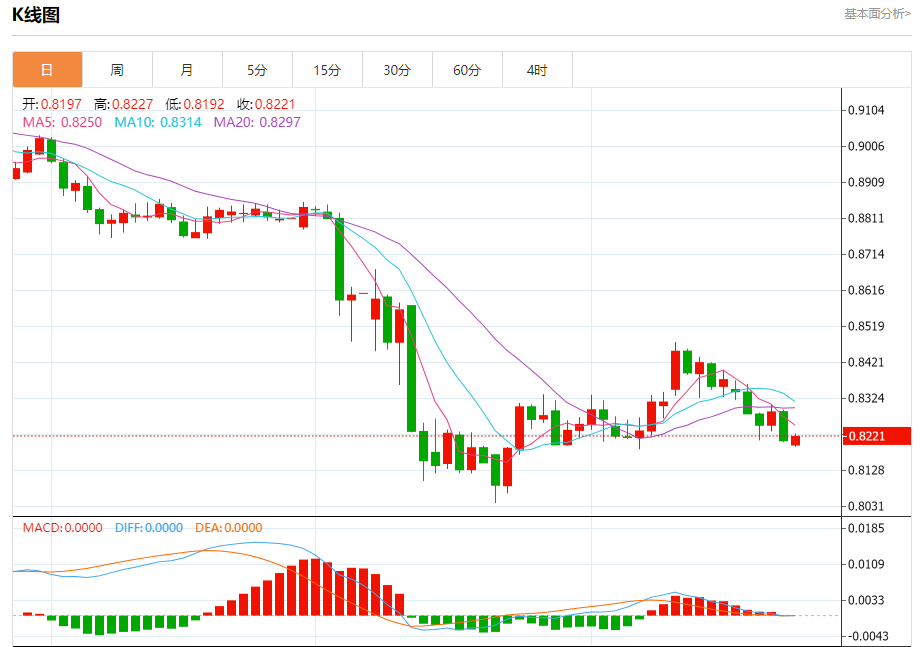Click the opening price 开:0.8197
Screen dimensions: 920x647
point(52,104)
